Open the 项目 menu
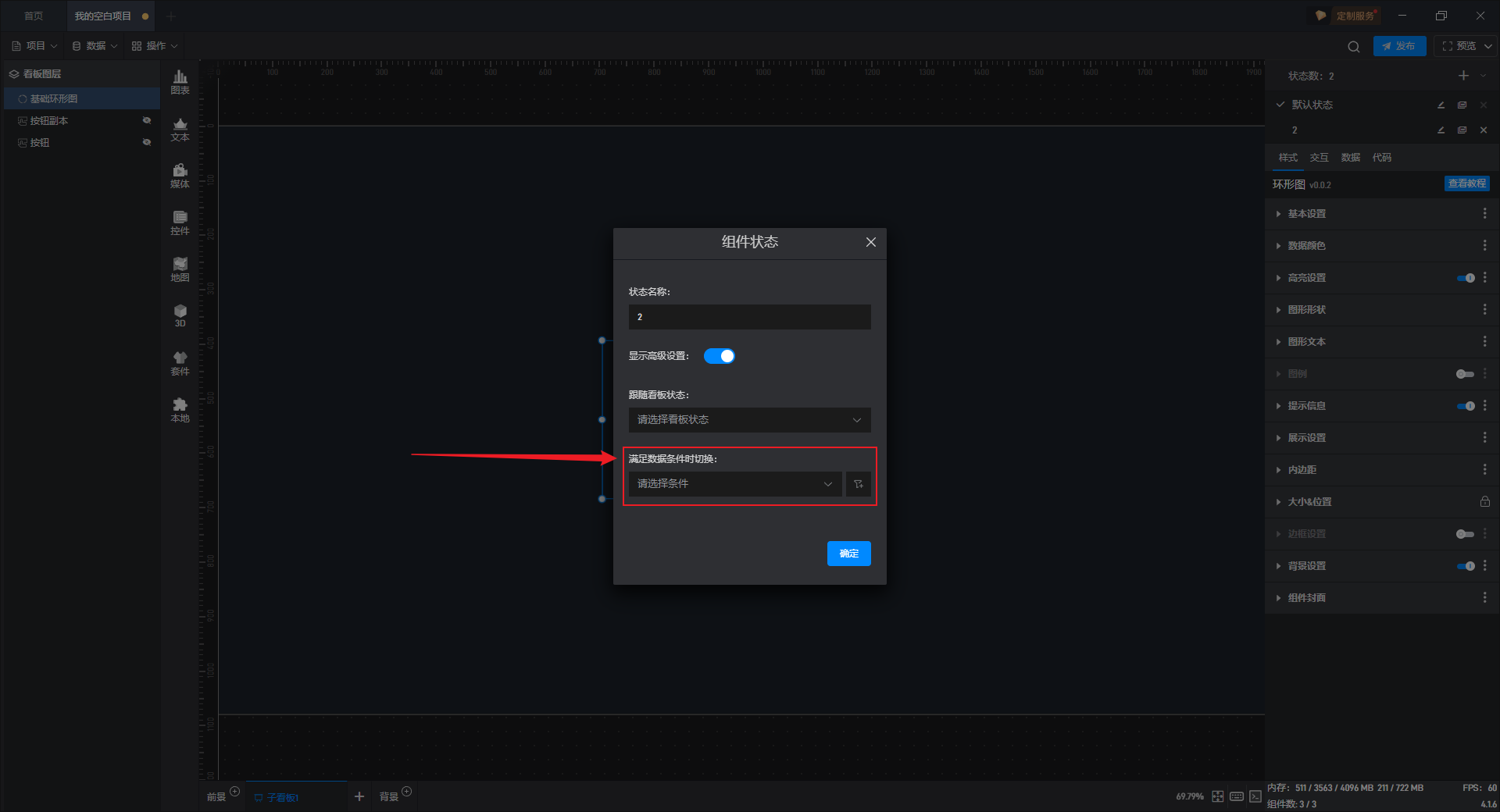 pos(34,46)
